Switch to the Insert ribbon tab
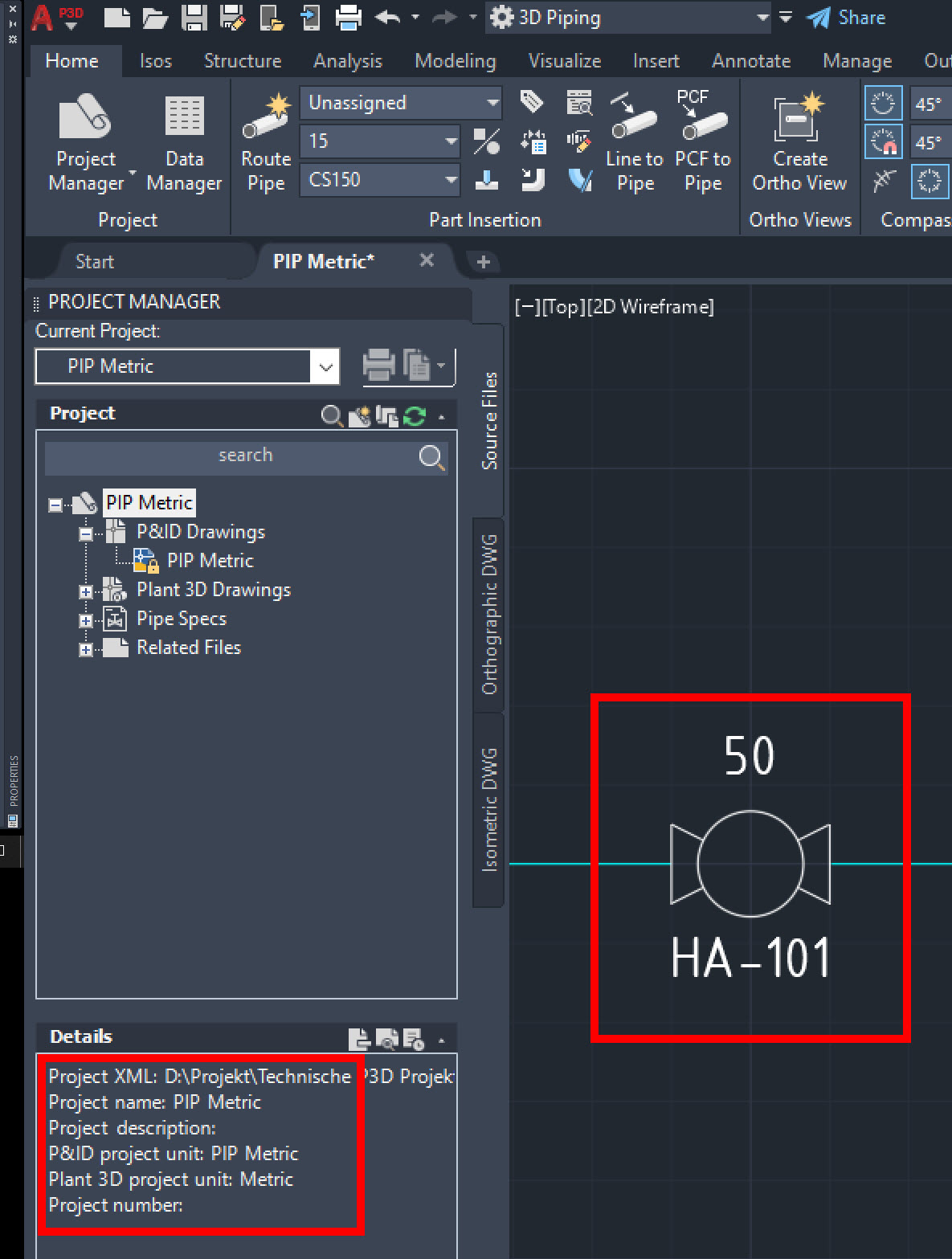The image size is (952, 1259). [656, 61]
